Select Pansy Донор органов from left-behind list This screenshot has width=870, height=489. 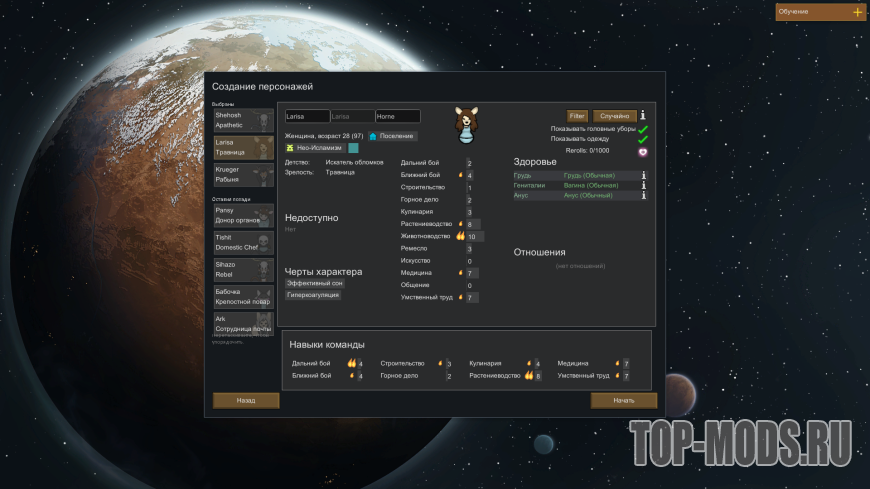[243, 215]
